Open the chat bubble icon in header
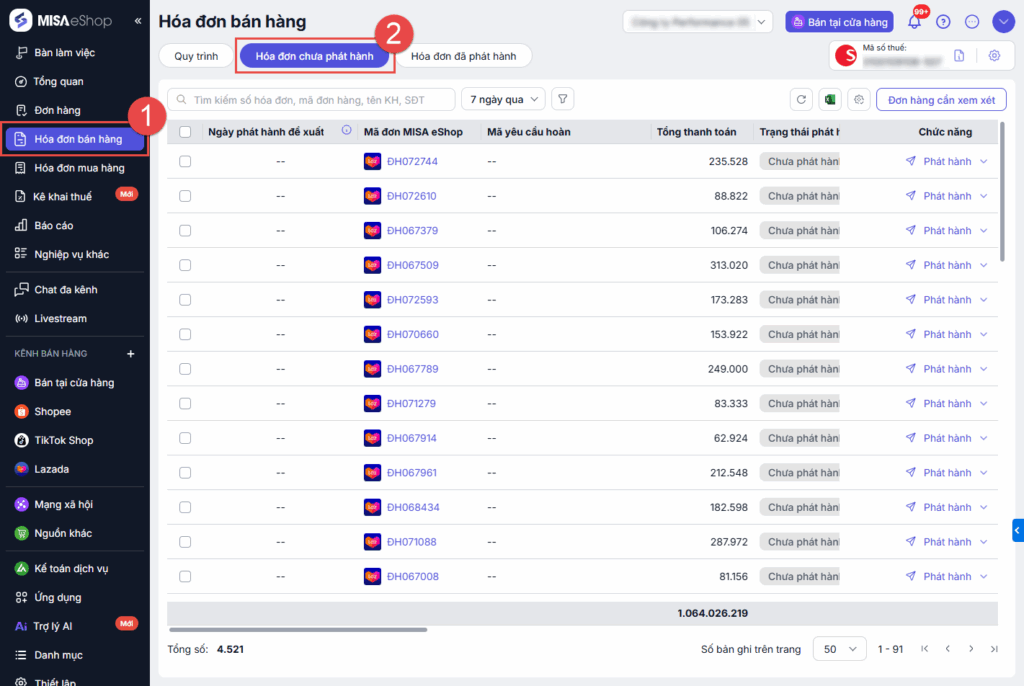Screen dimensions: 1024x686 972,22
